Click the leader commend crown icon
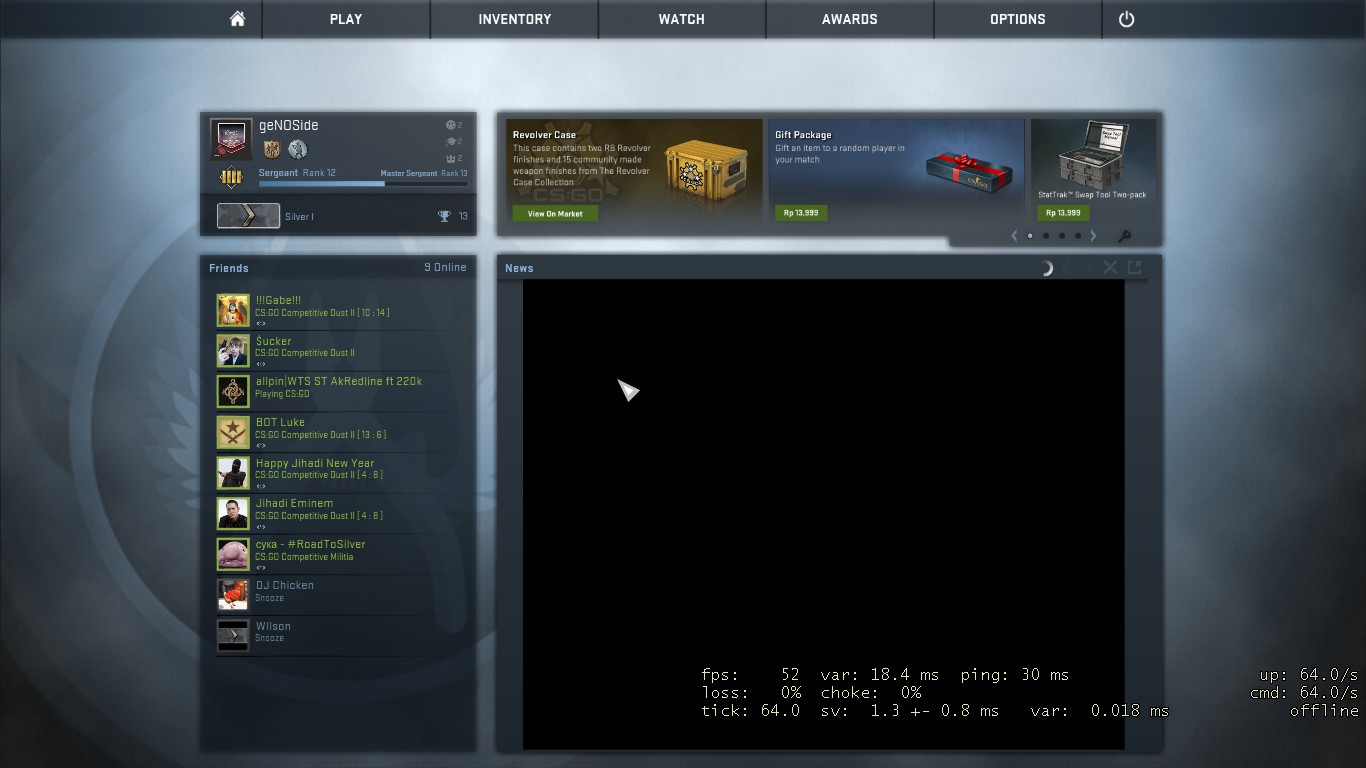The image size is (1366, 768). click(450, 158)
